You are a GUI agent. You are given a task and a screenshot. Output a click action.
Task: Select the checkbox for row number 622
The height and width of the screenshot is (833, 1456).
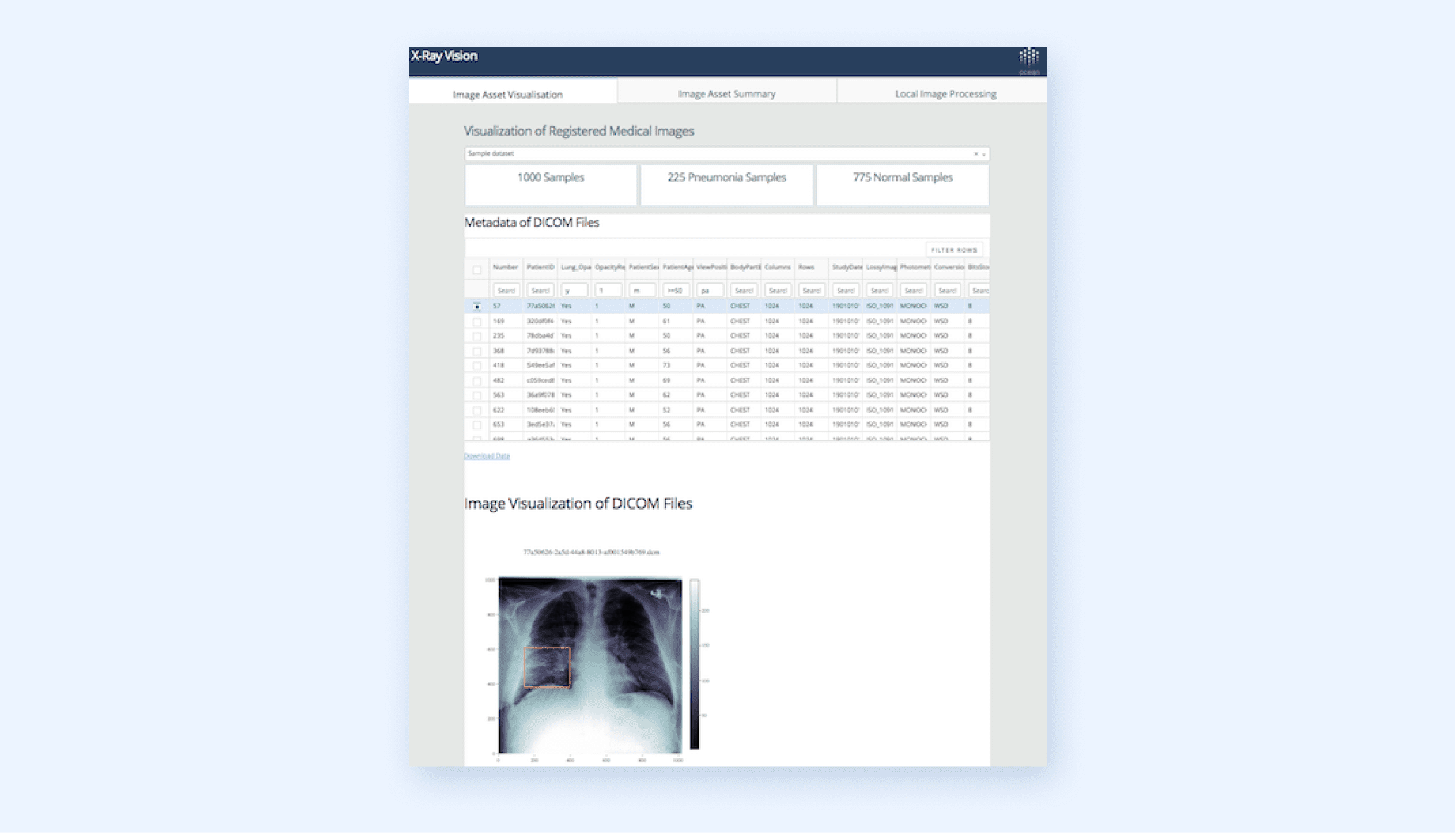[x=477, y=411]
